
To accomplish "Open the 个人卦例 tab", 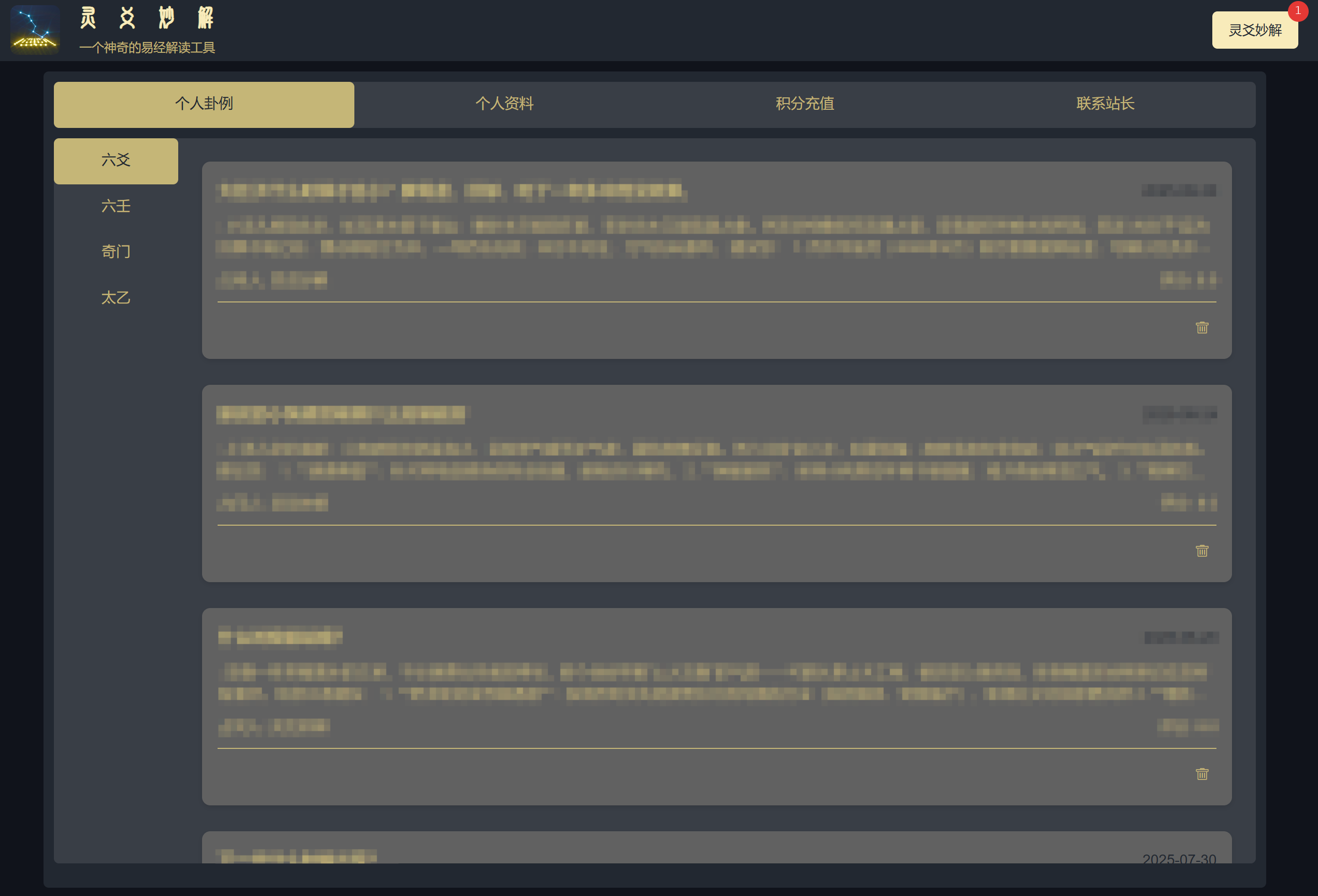I will click(204, 104).
